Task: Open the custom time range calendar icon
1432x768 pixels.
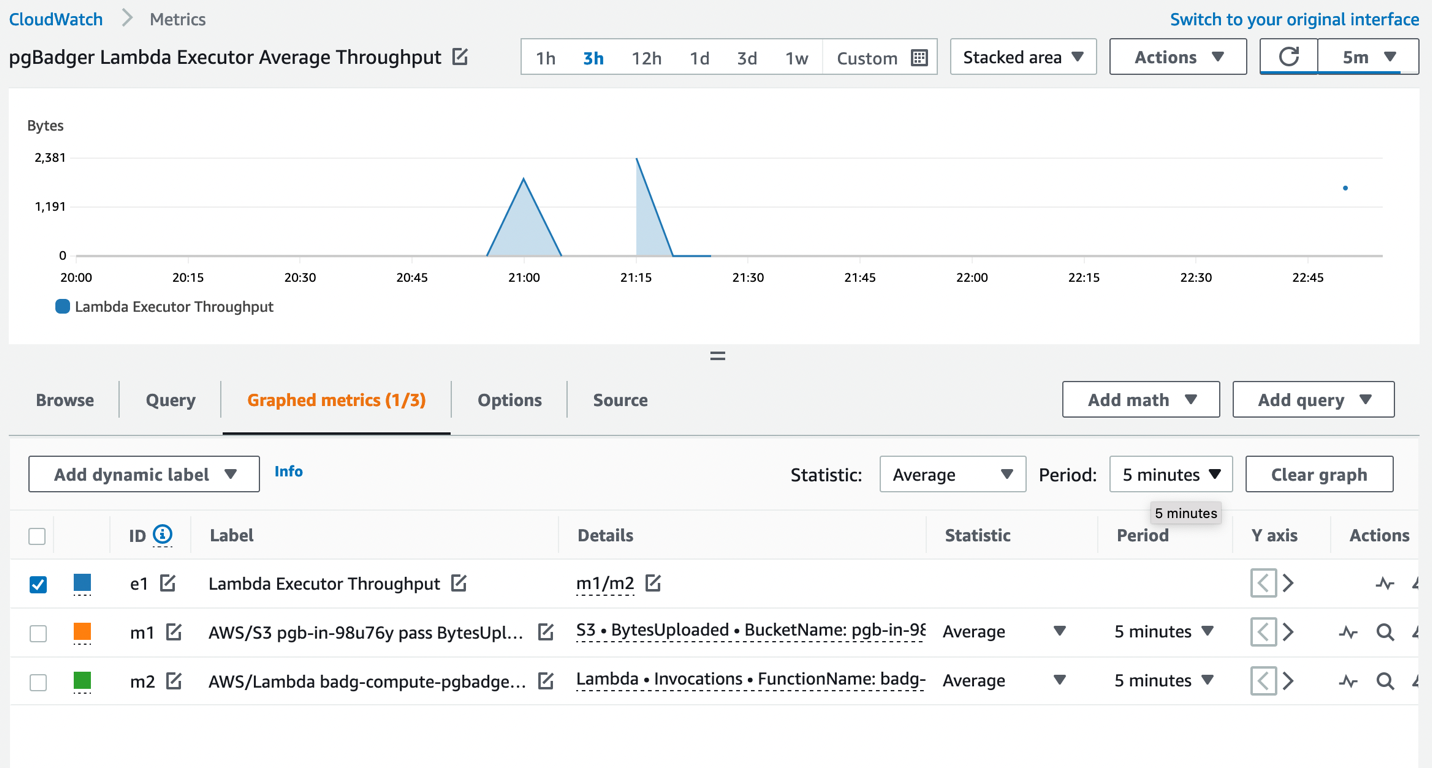Action: coord(919,58)
